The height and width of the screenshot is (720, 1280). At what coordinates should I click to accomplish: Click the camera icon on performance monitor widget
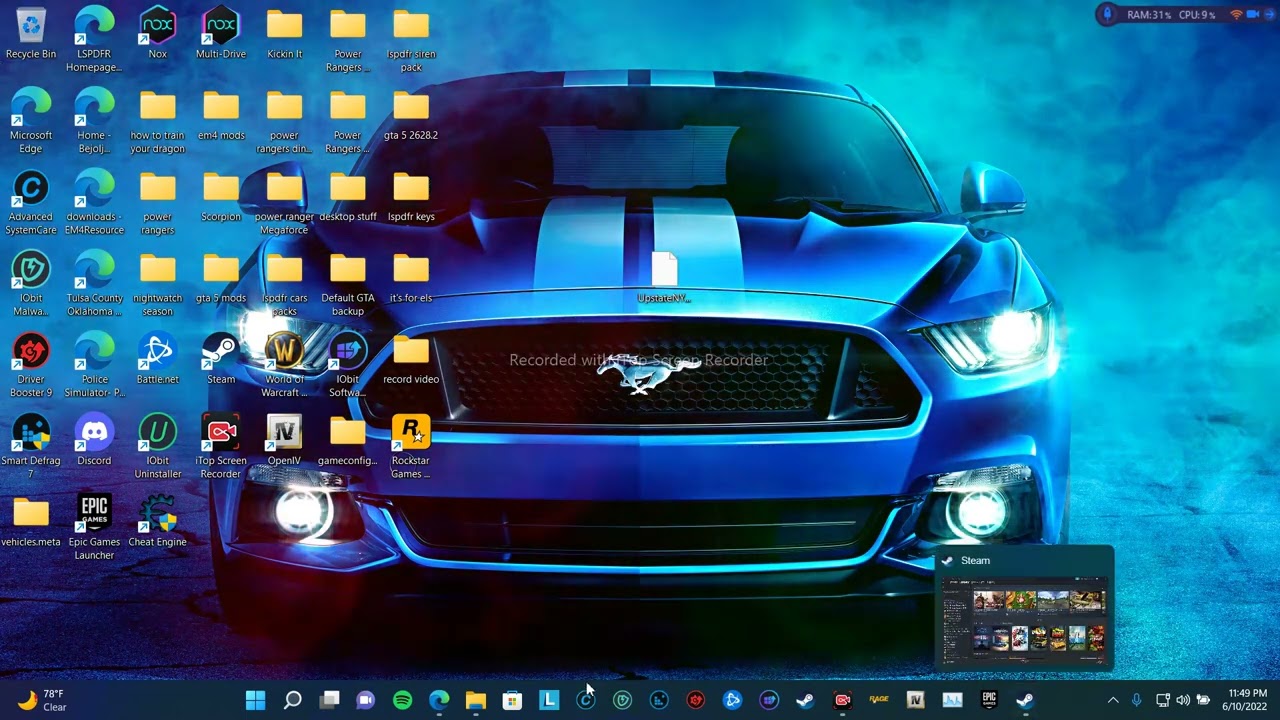(1253, 15)
